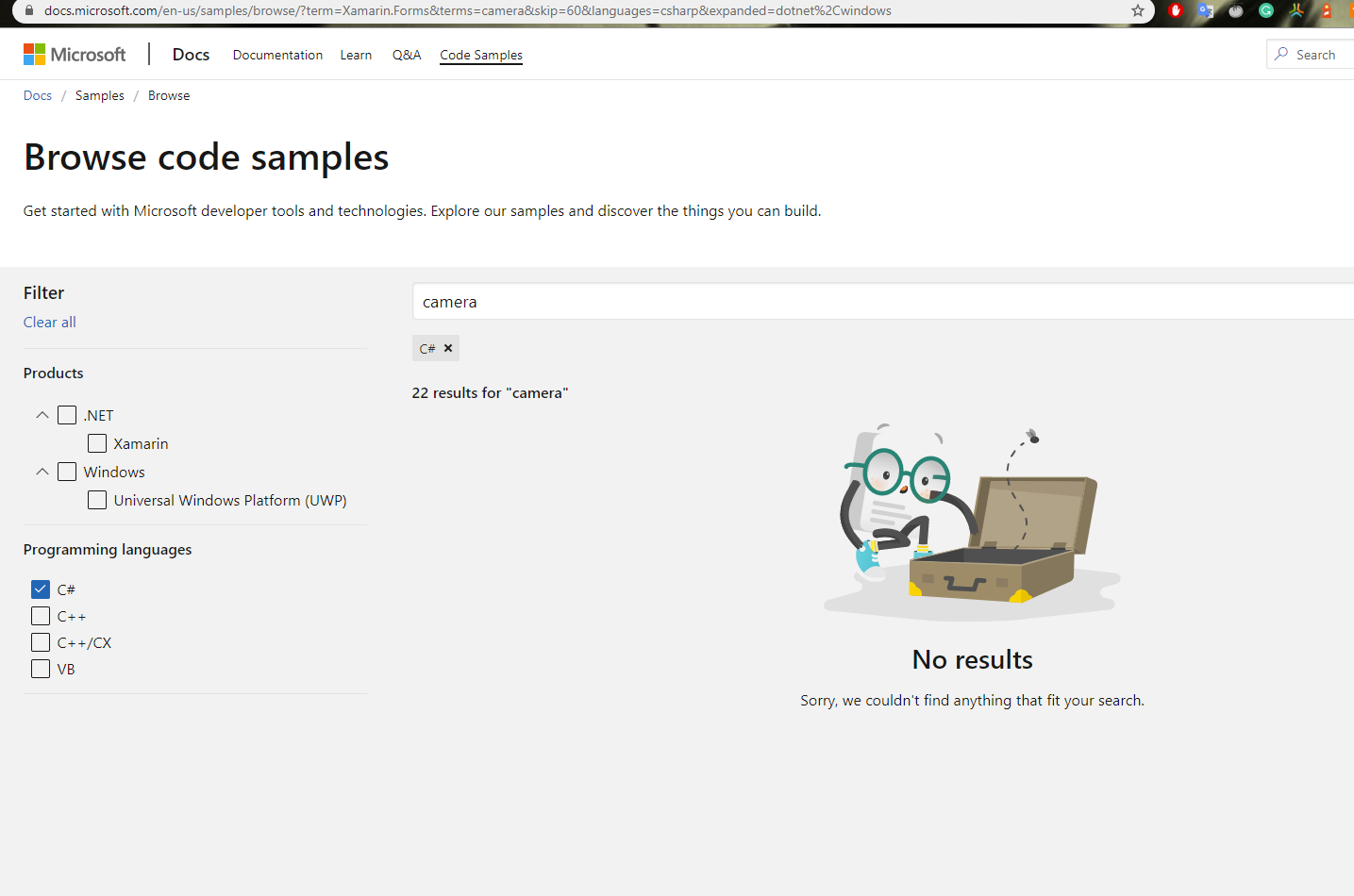This screenshot has height=896, width=1354.
Task: Check the C++/CX language checkbox
Action: (41, 642)
